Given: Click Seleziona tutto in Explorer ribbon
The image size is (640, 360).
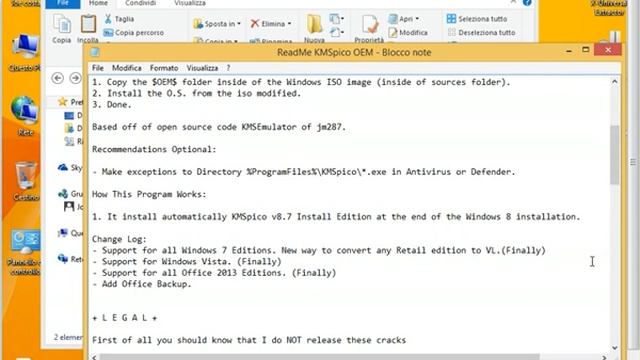Looking at the screenshot, I should click(477, 19).
